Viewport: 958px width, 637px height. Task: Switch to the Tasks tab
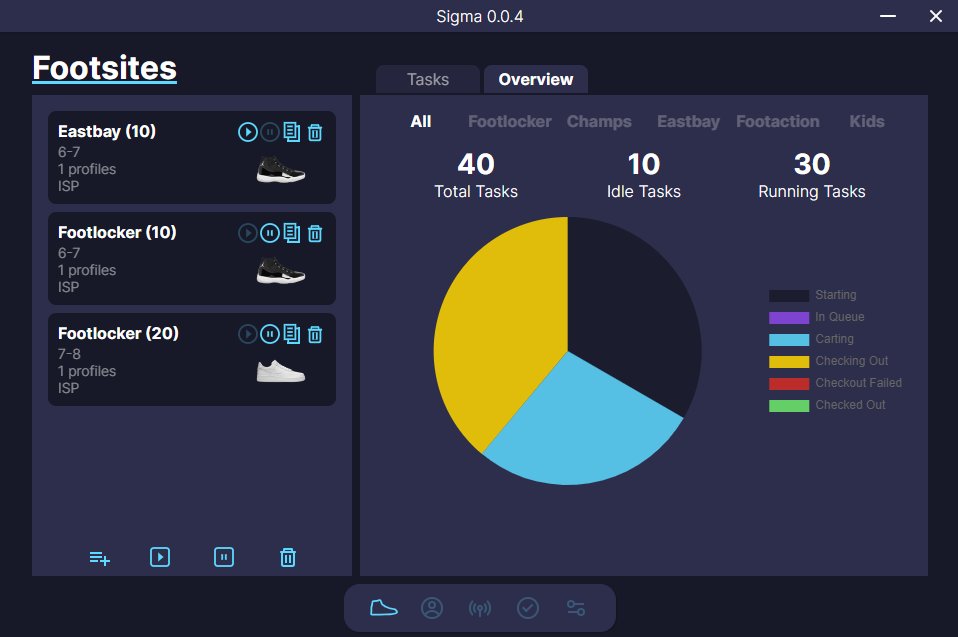(x=428, y=79)
